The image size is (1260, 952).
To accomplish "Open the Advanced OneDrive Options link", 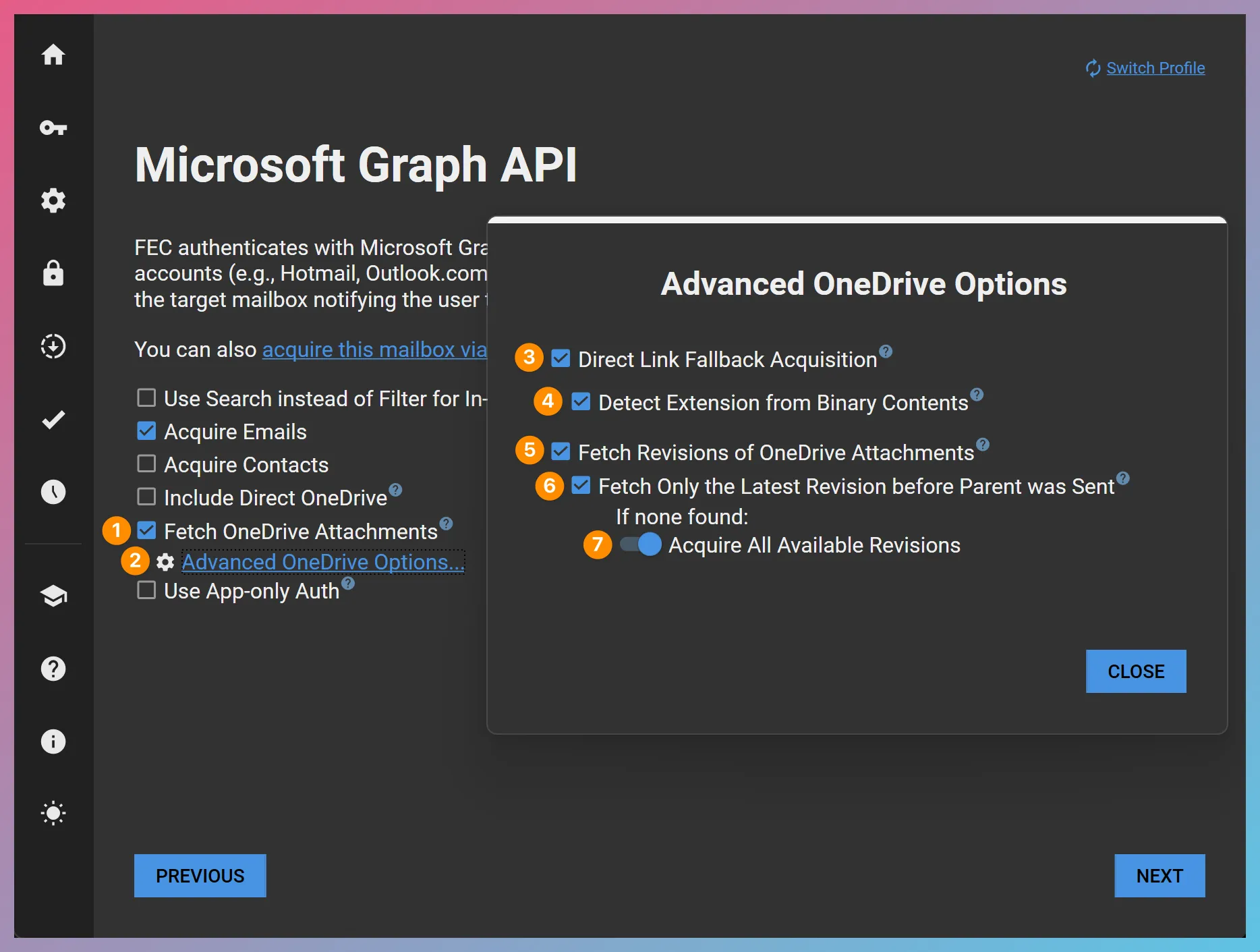I will pos(323,562).
